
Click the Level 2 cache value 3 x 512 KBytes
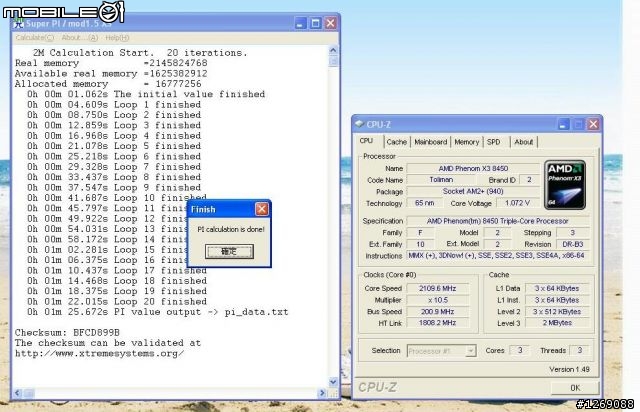[557, 312]
